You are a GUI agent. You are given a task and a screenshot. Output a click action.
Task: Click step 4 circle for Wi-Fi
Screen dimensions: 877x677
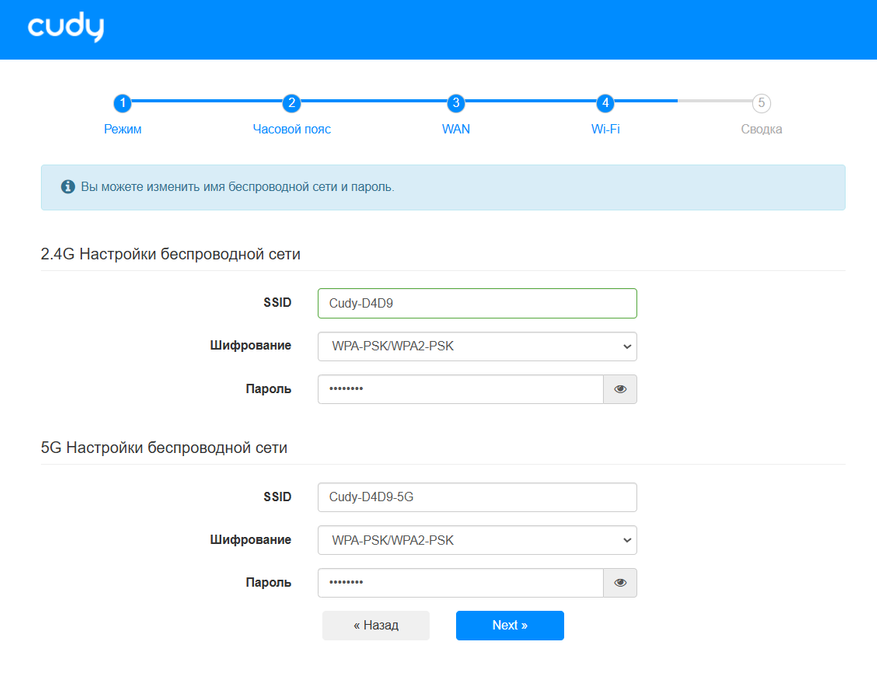pyautogui.click(x=605, y=103)
